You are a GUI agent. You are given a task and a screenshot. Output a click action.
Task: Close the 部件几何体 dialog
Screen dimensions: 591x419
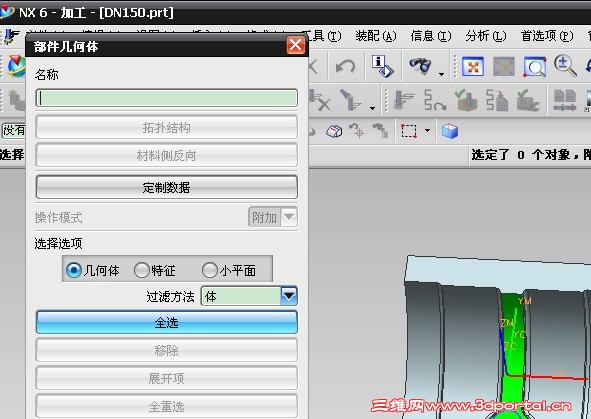(x=296, y=45)
